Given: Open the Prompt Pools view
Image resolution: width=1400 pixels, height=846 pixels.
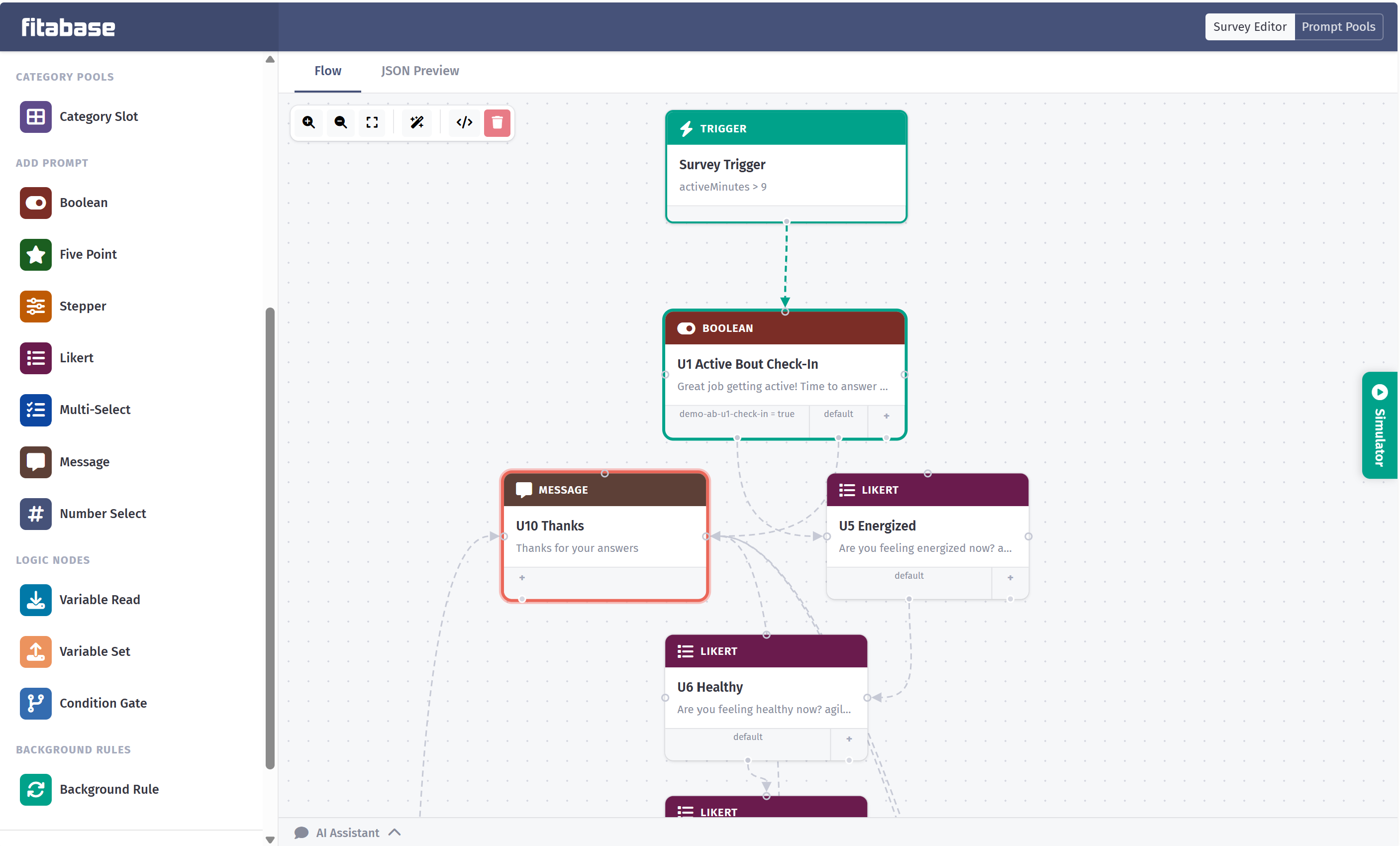Looking at the screenshot, I should (x=1338, y=26).
